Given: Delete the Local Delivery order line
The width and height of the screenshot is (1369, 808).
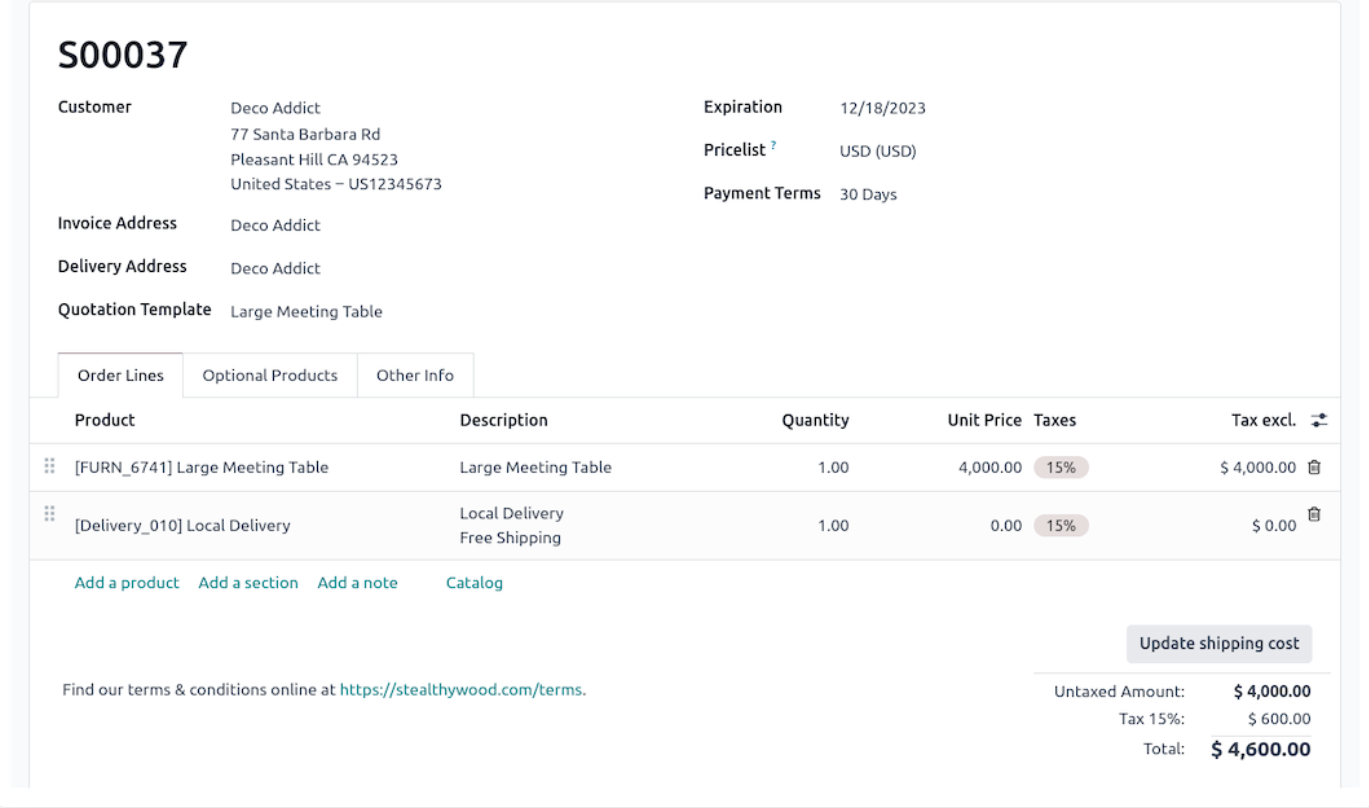Looking at the screenshot, I should (x=1314, y=514).
